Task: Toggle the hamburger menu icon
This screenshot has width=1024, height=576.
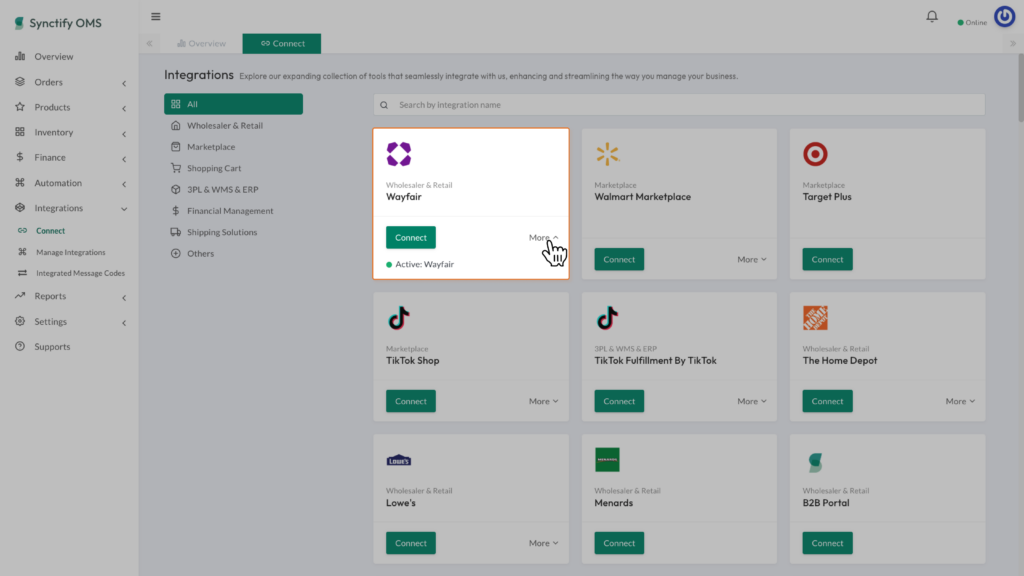Action: coord(155,16)
